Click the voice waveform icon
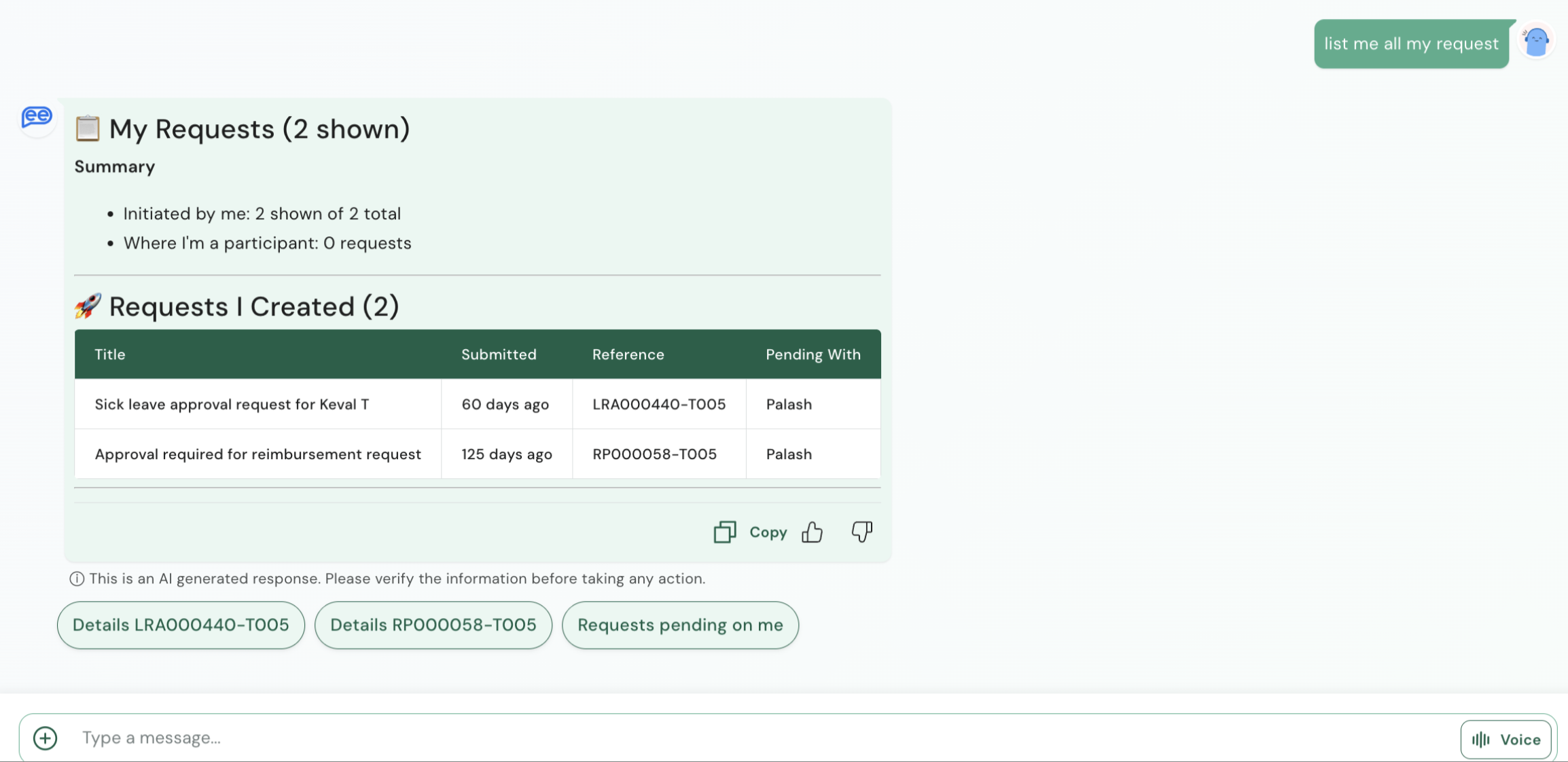Viewport: 1568px width, 762px height. tap(1481, 740)
